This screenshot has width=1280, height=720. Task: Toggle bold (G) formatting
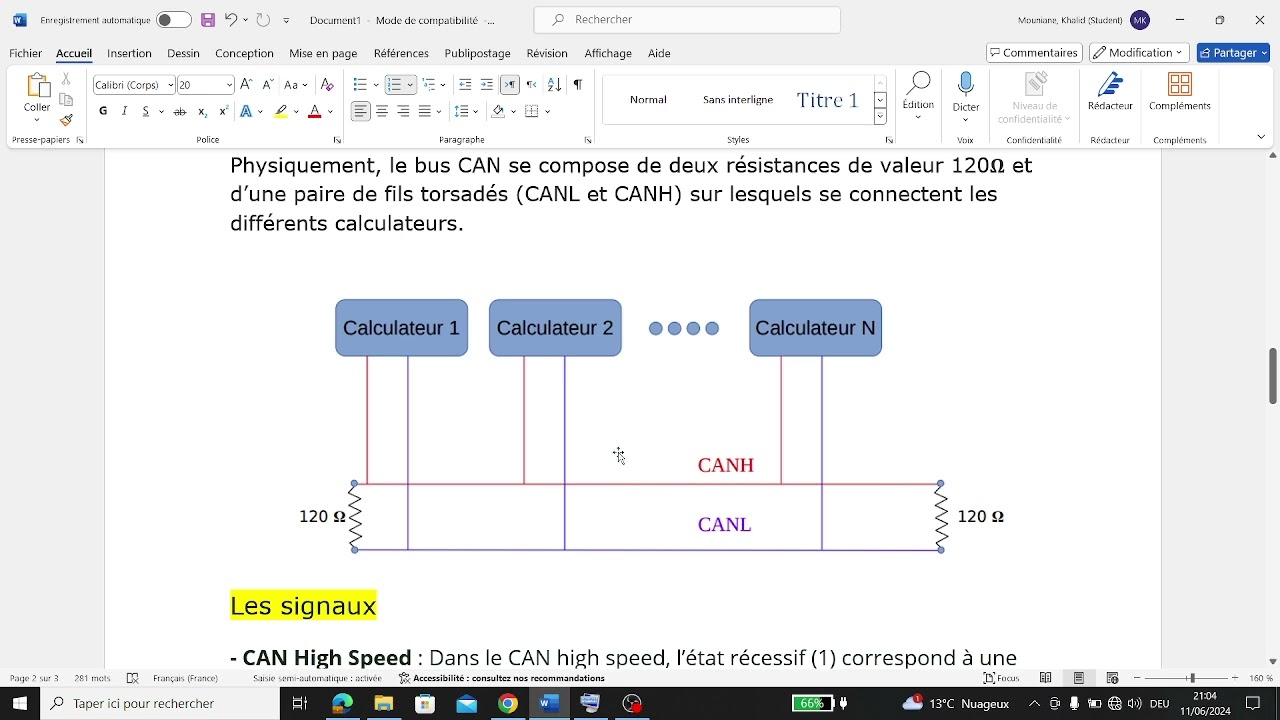(103, 111)
